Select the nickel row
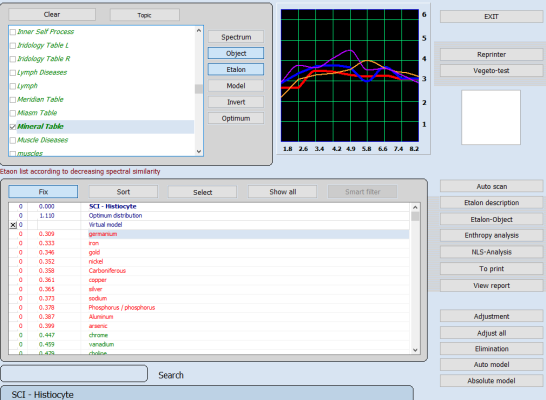 (209, 261)
